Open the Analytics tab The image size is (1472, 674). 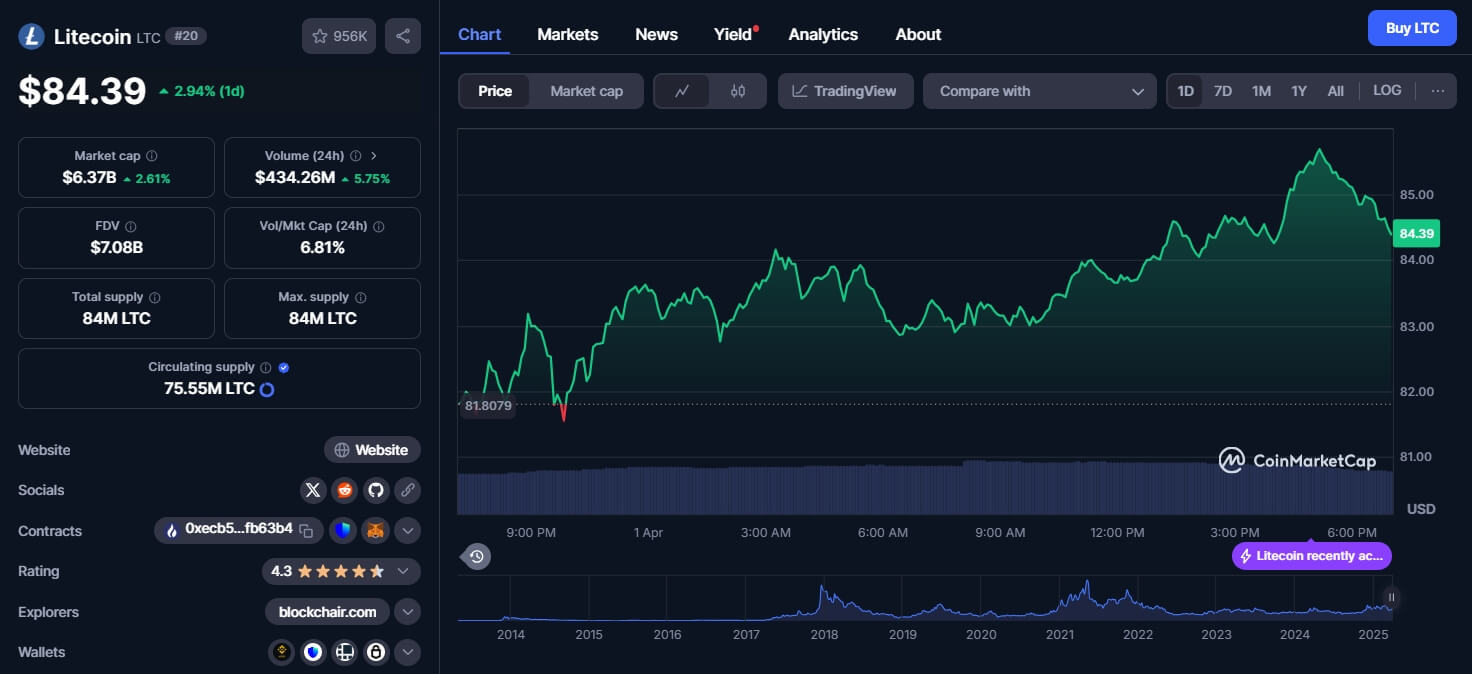(822, 34)
